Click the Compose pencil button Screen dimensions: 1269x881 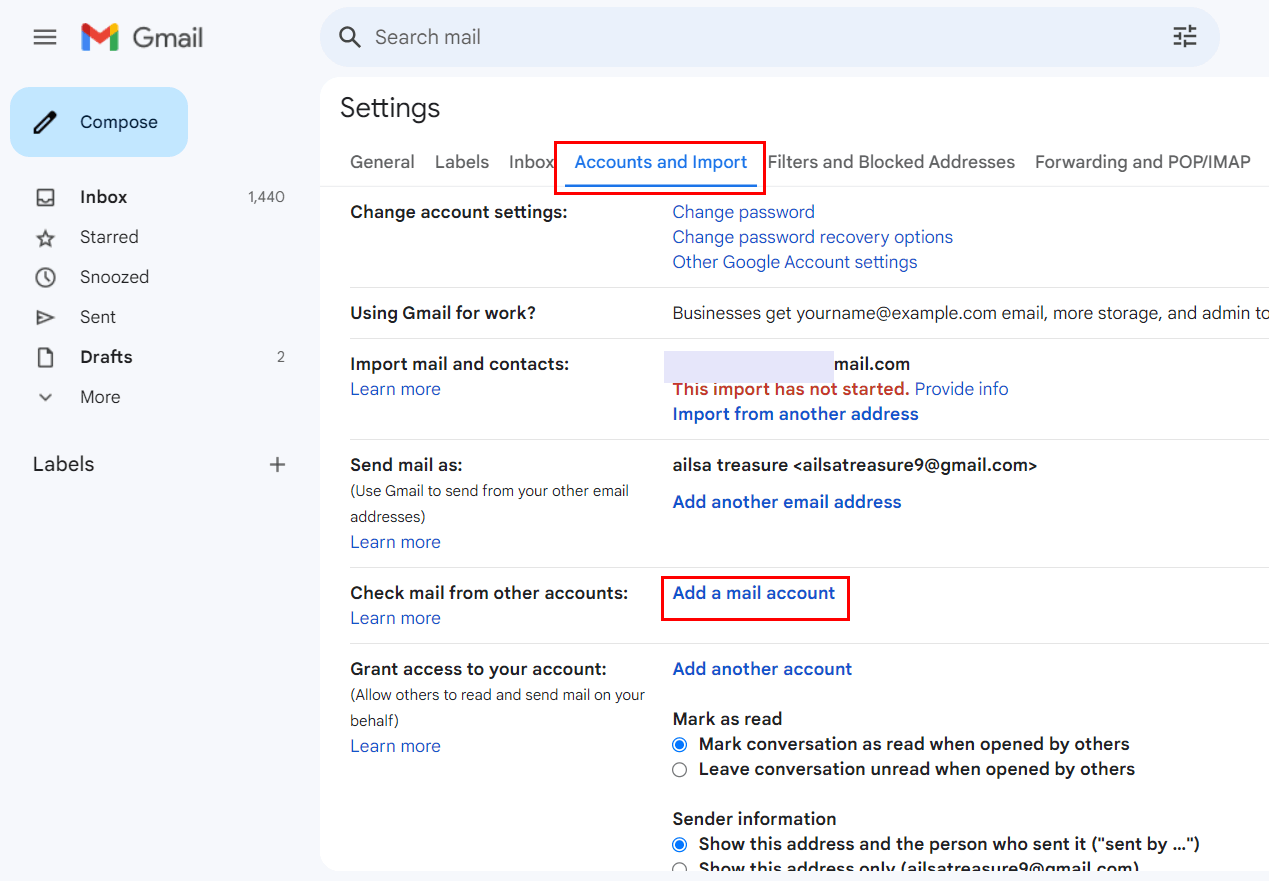pos(99,122)
